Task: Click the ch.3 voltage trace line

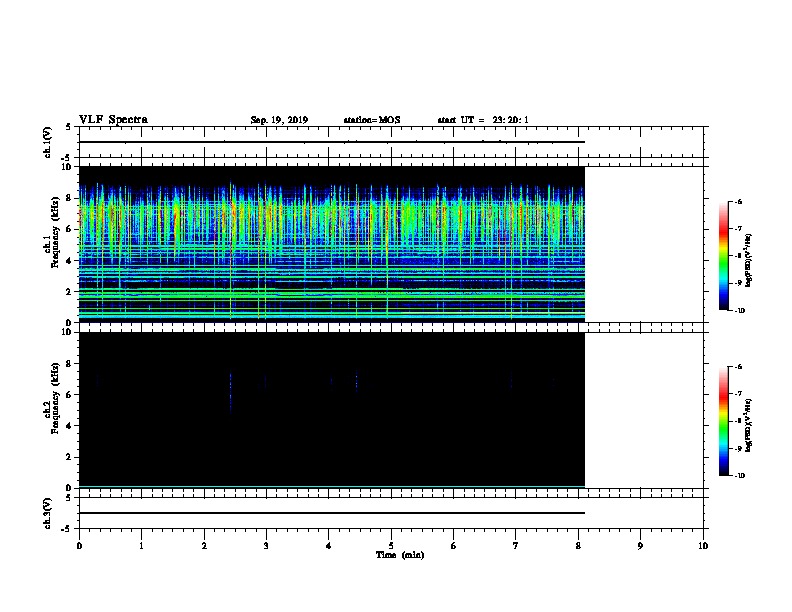Action: (332, 513)
